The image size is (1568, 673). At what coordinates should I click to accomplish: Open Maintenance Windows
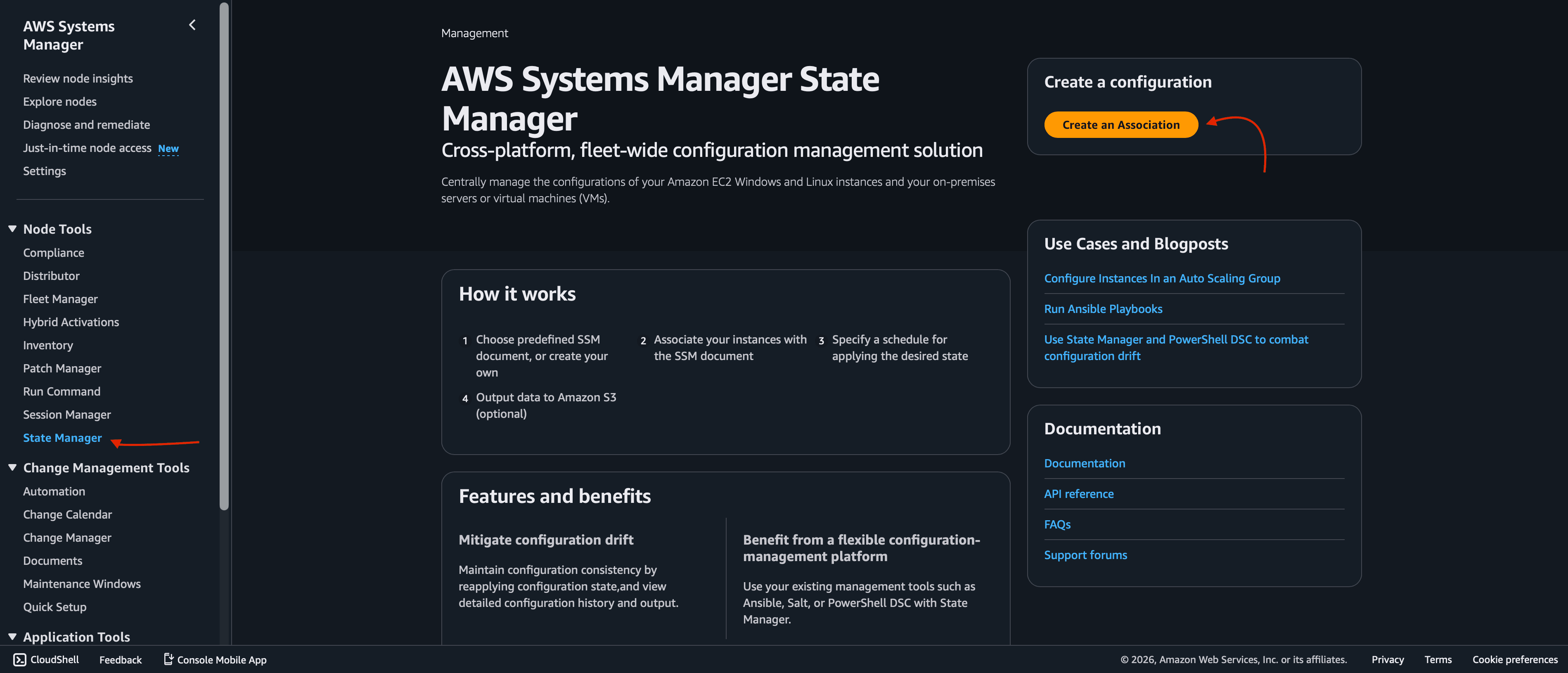pos(82,583)
